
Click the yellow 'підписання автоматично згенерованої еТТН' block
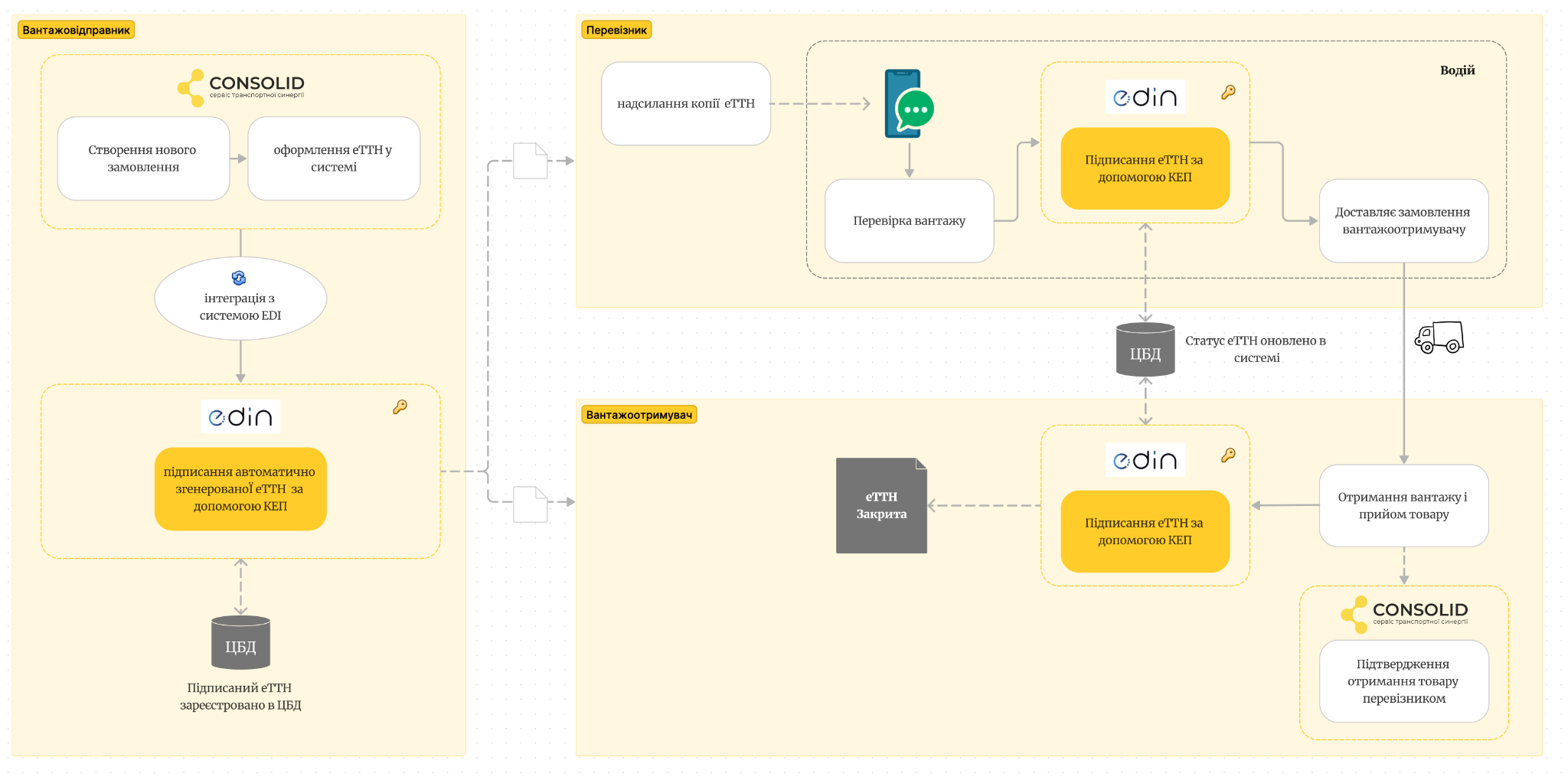tap(240, 489)
